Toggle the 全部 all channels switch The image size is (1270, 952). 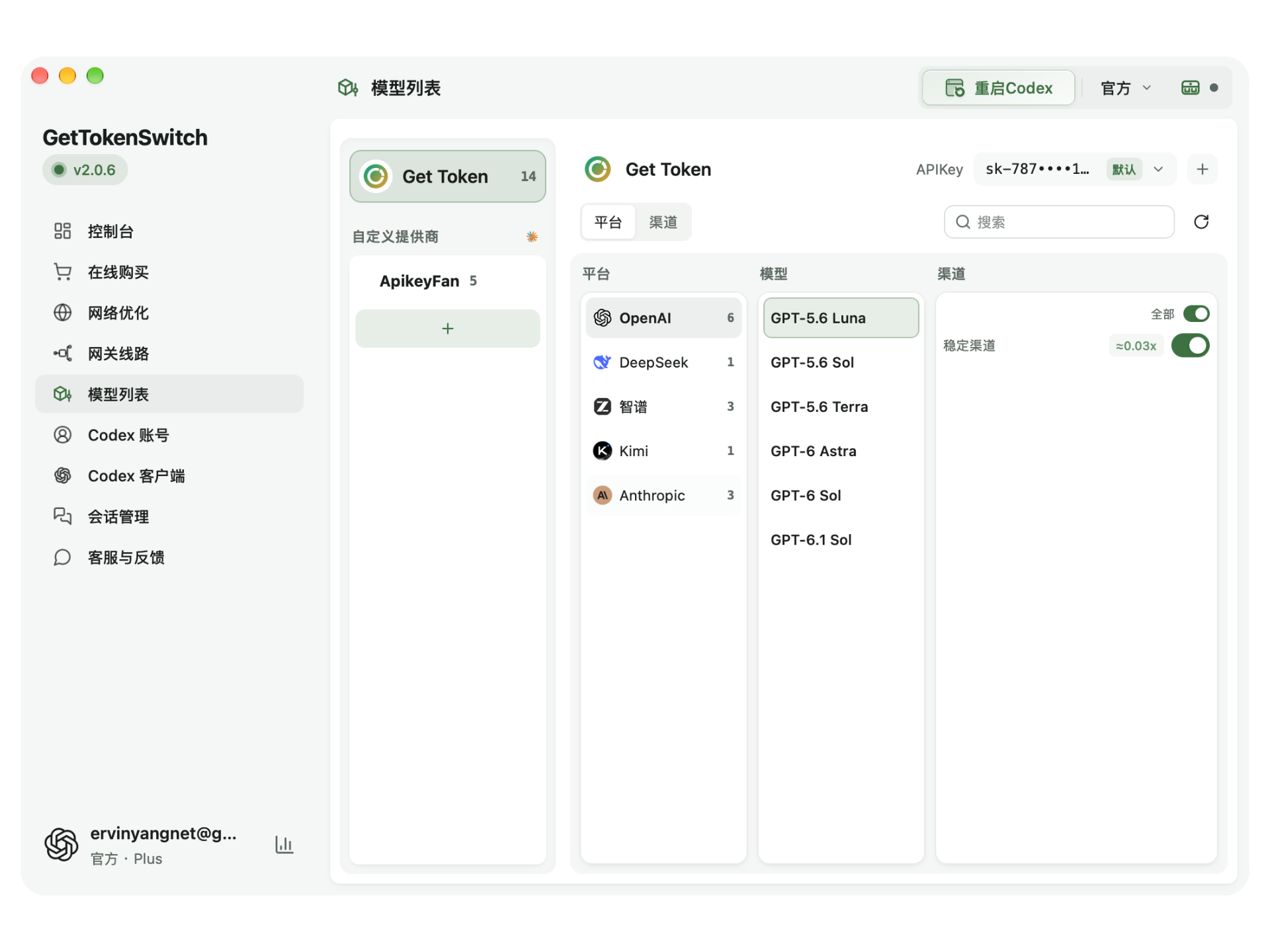click(x=1196, y=313)
